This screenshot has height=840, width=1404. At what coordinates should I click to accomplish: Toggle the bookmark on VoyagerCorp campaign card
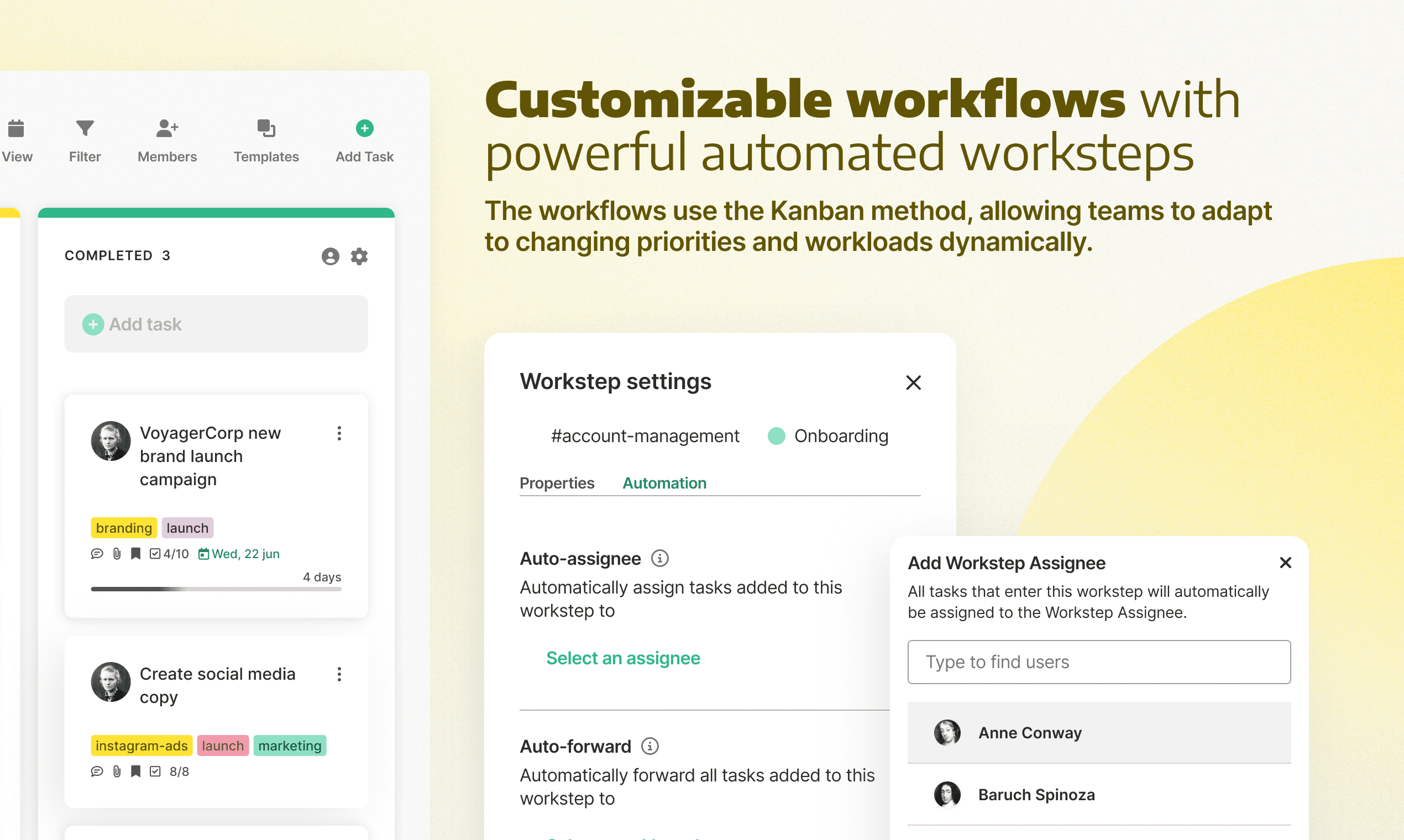(135, 554)
